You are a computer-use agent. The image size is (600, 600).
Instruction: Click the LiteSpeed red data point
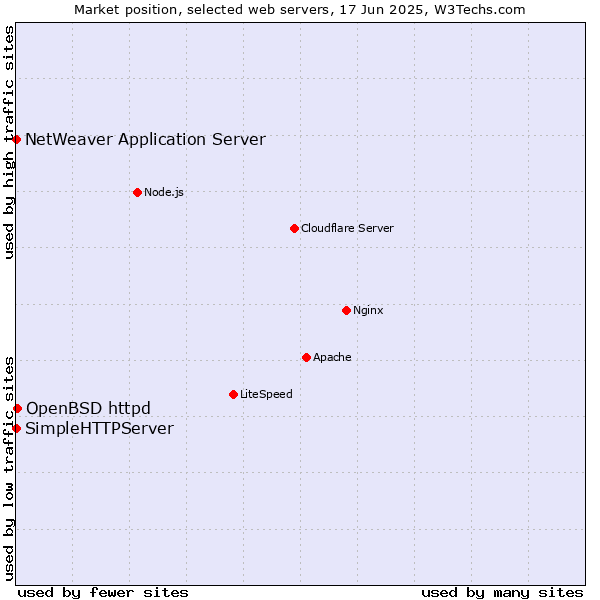(233, 394)
